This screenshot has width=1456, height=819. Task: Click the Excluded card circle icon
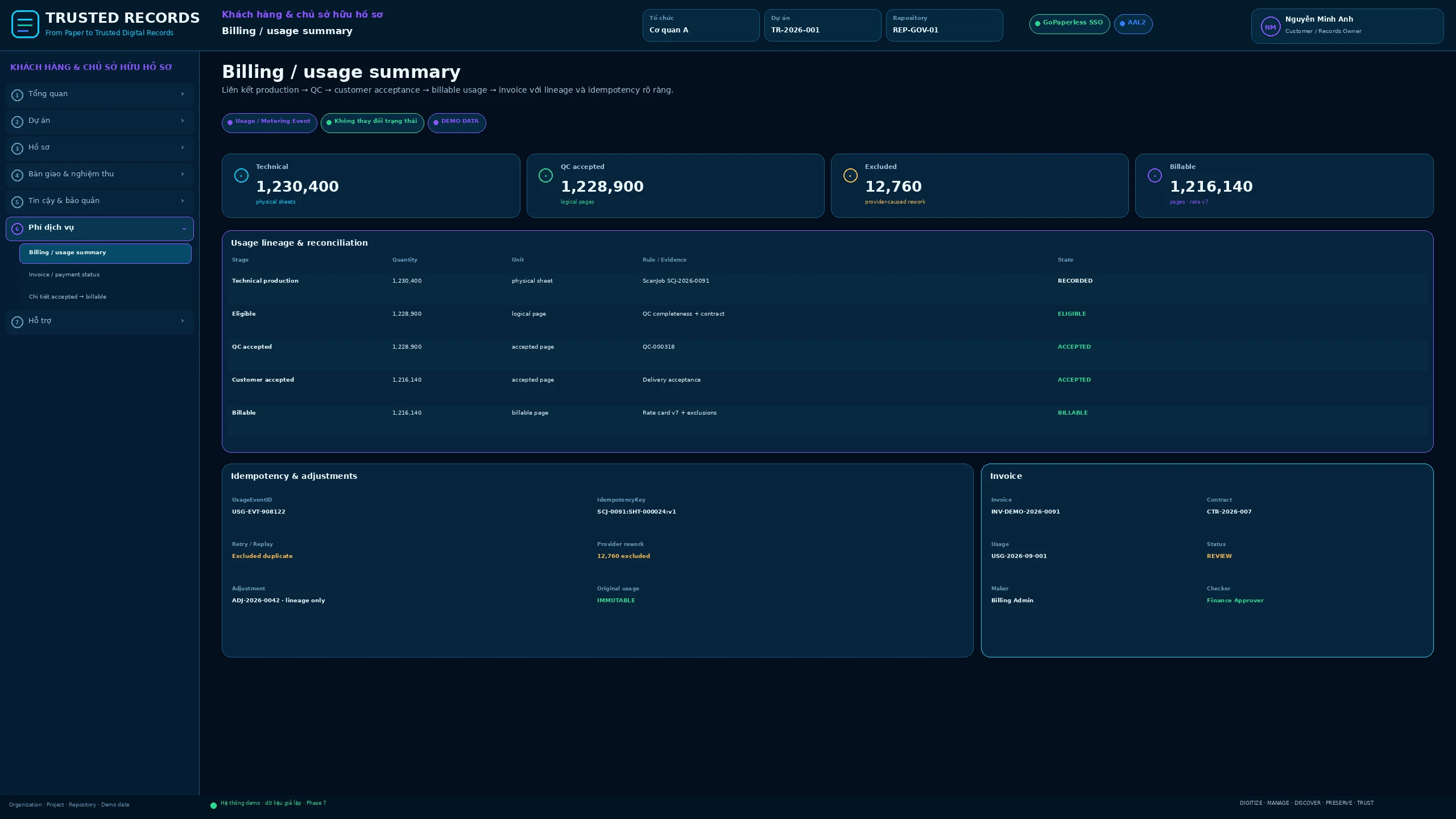(850, 176)
